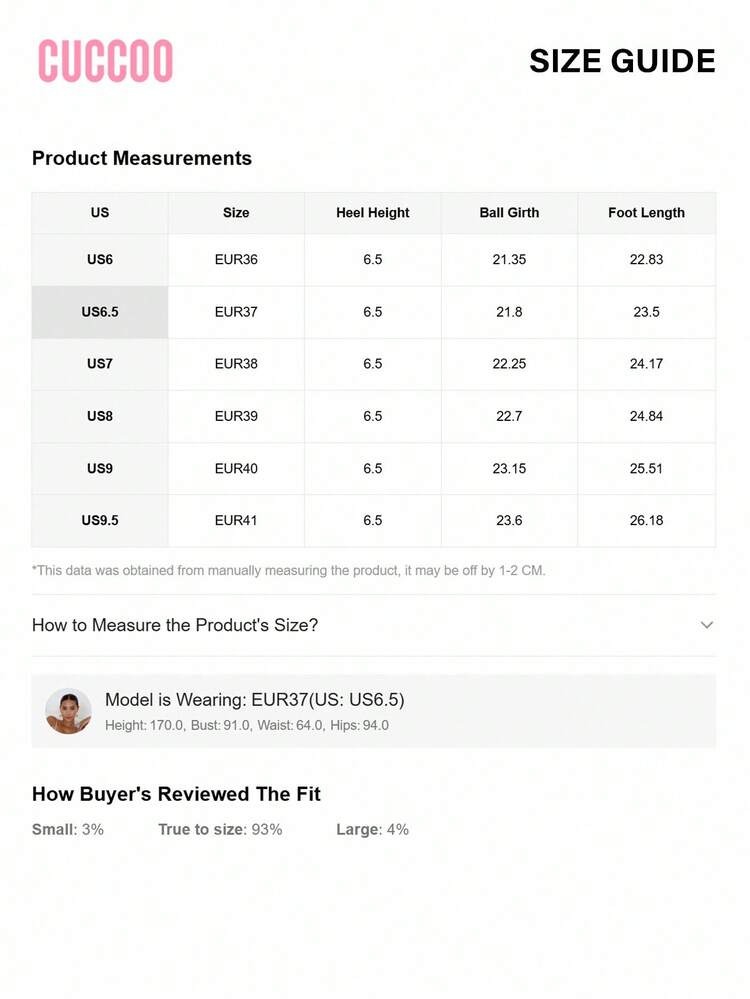Click the Ball Girth column header
Image resolution: width=750 pixels, height=999 pixels.
[x=509, y=213]
